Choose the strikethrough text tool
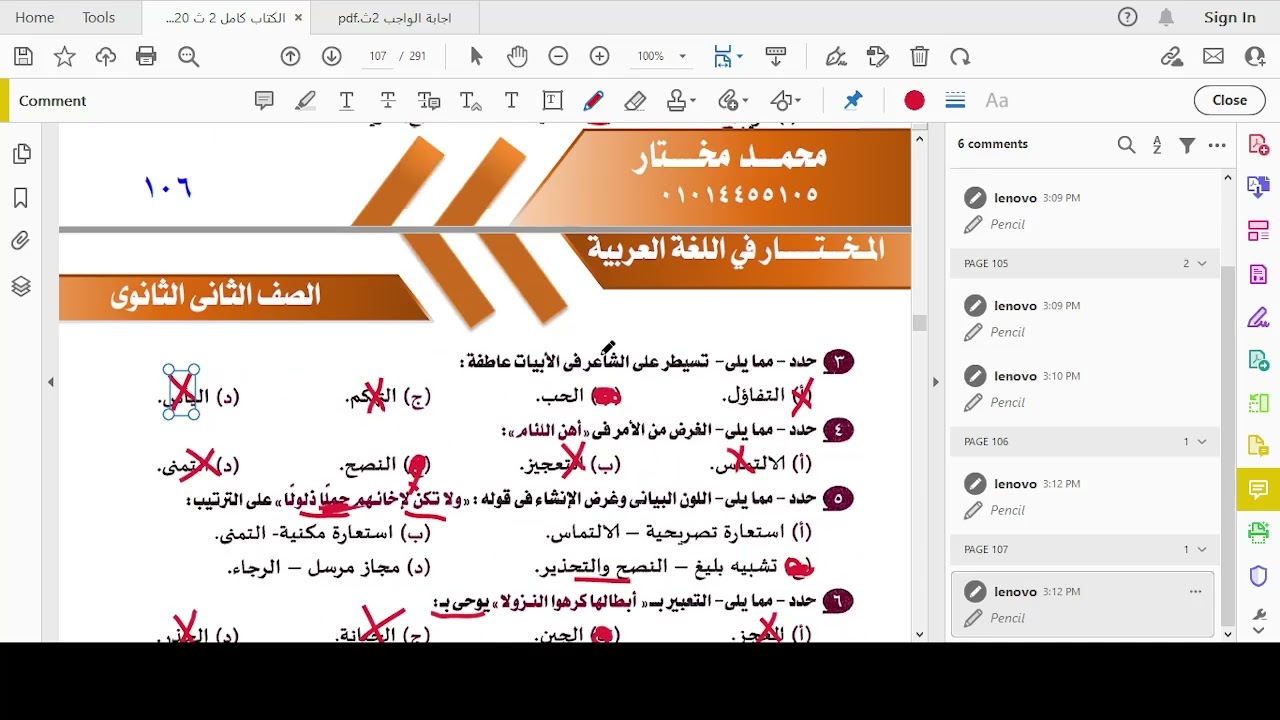The image size is (1280, 720). click(388, 101)
